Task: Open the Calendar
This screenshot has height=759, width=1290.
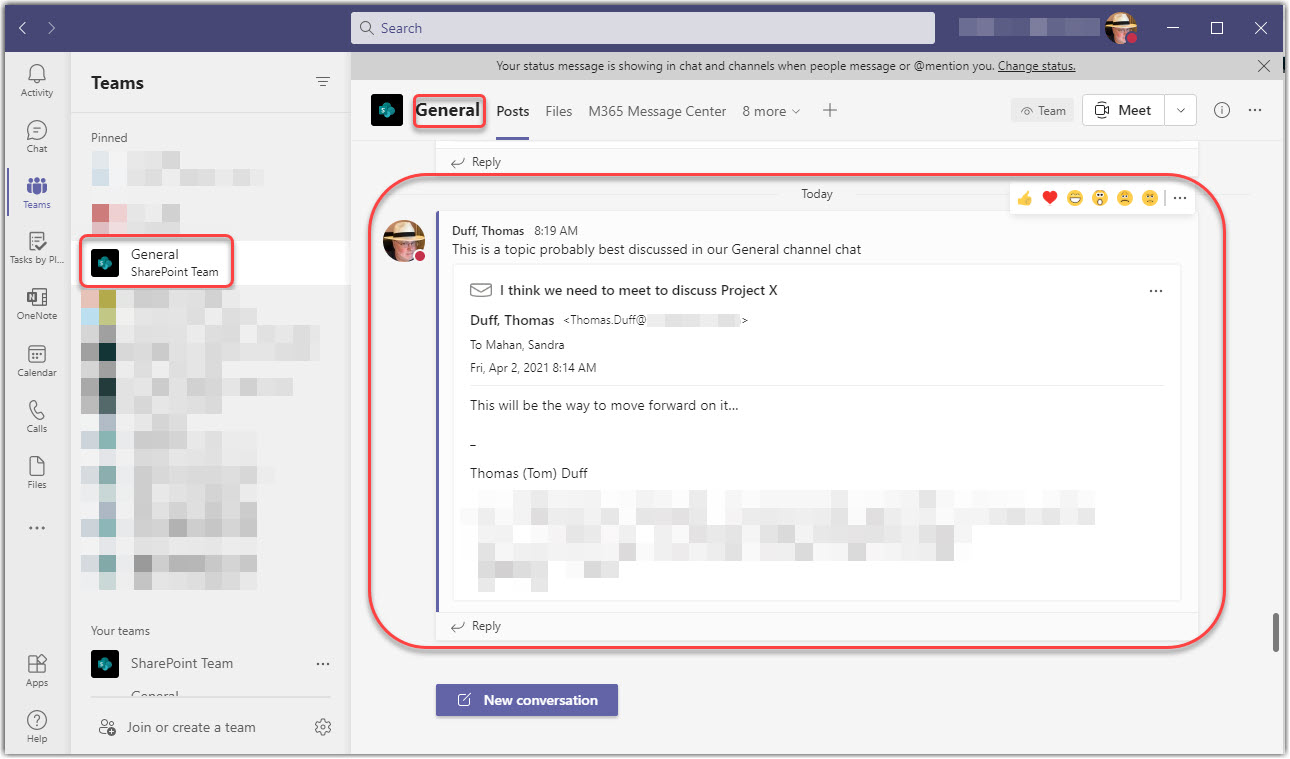Action: 36,360
